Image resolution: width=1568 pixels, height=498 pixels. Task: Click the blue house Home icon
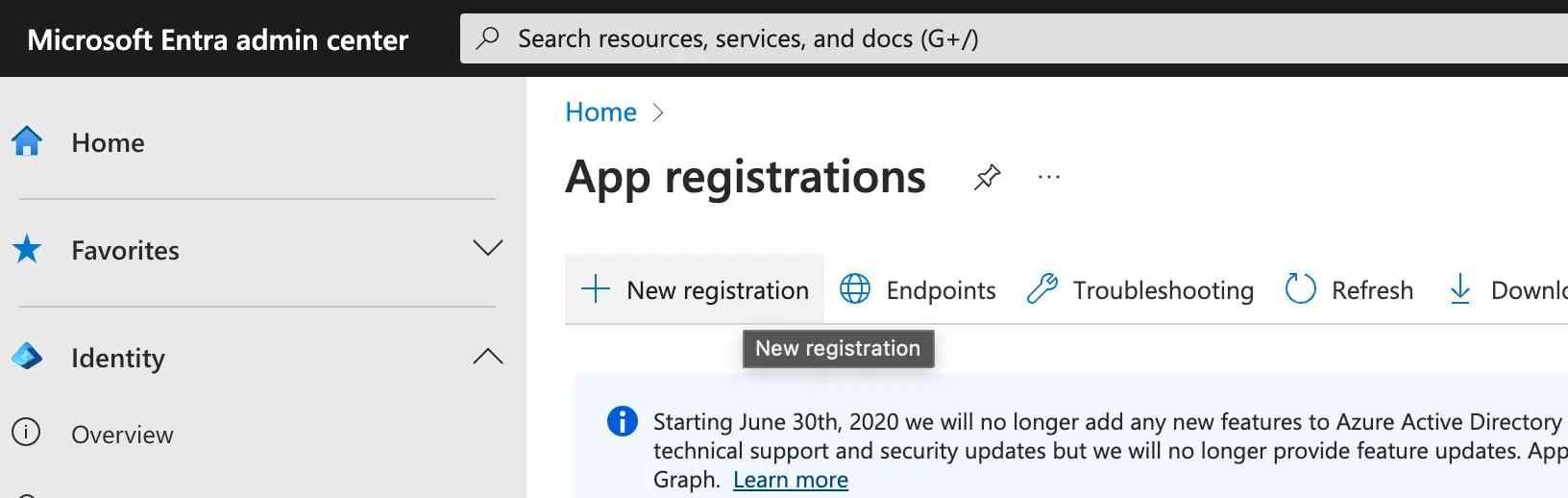coord(27,141)
